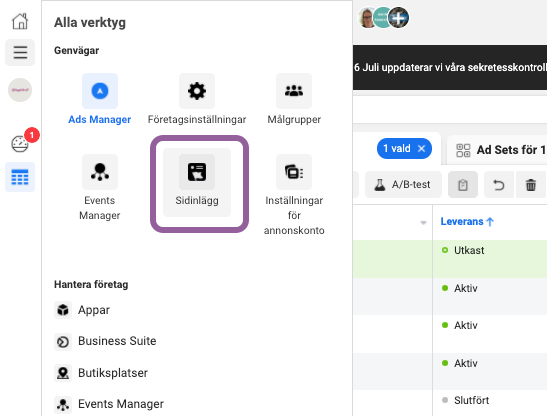
Task: Open Ads Manager shortcut
Action: pos(100,99)
